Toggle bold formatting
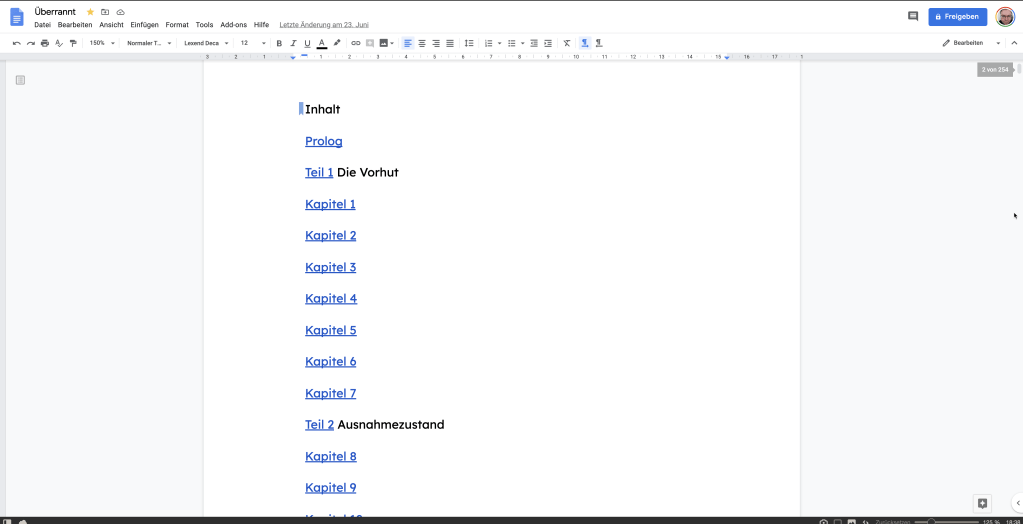 [x=279, y=43]
